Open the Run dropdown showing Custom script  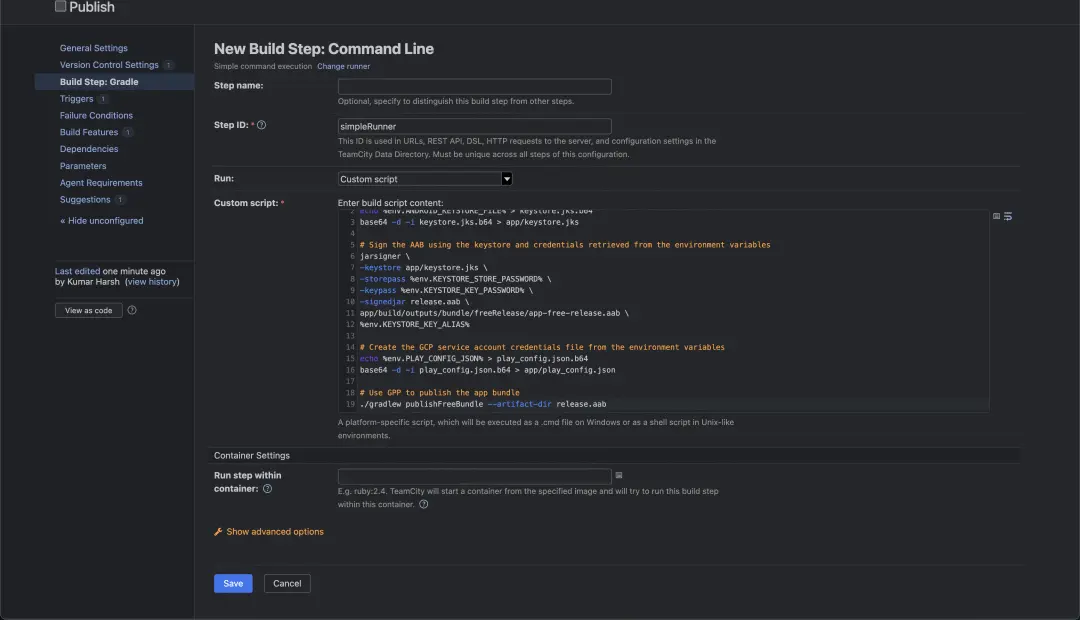click(425, 179)
